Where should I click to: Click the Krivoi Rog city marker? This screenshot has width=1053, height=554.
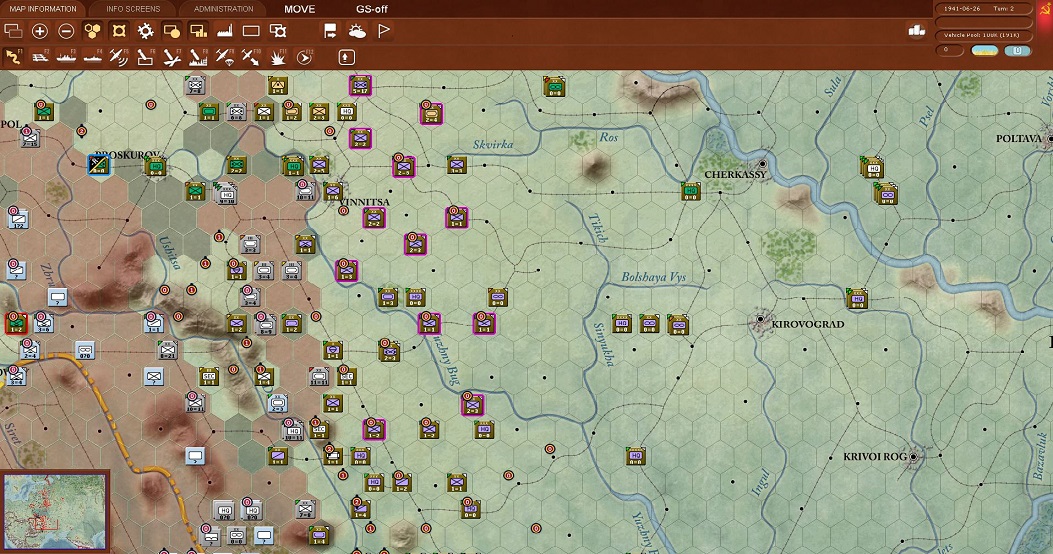(x=913, y=457)
